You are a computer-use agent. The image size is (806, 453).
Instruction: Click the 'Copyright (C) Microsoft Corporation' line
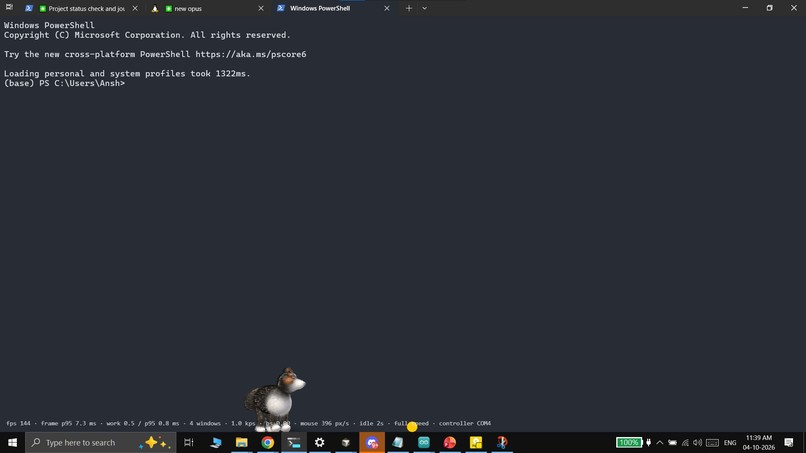point(147,35)
